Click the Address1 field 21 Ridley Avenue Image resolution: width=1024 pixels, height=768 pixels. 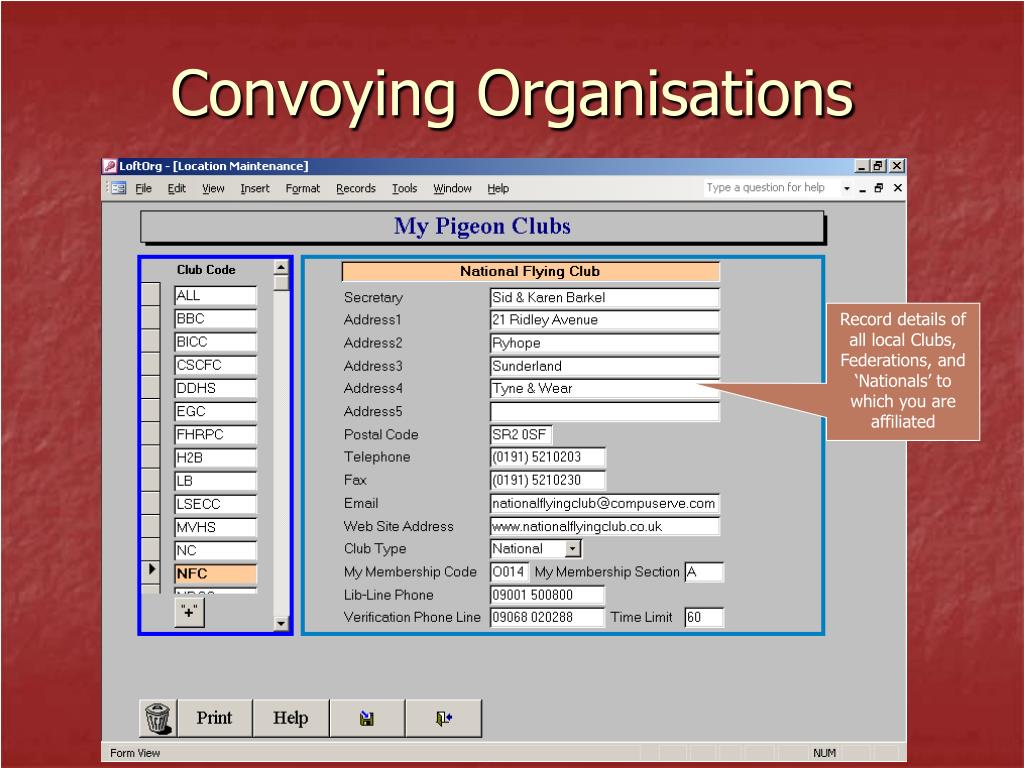(605, 320)
